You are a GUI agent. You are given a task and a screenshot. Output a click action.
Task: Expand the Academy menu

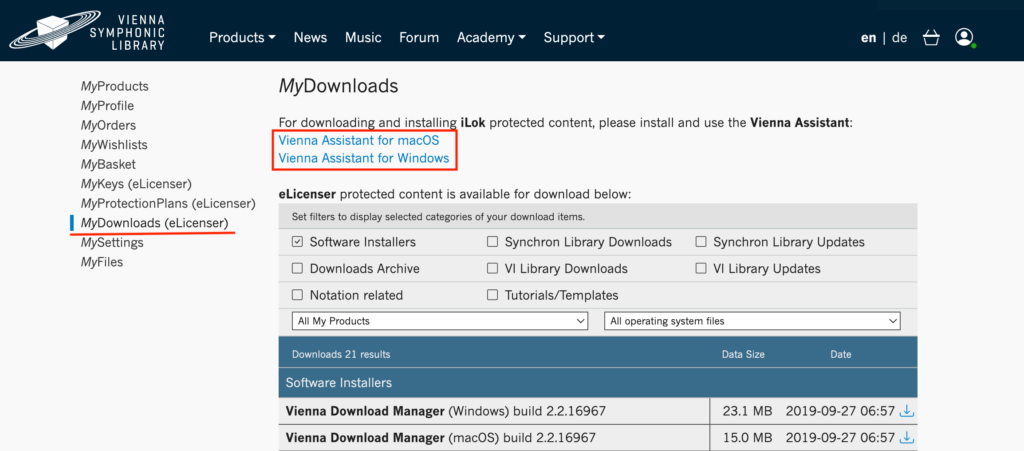(x=491, y=38)
